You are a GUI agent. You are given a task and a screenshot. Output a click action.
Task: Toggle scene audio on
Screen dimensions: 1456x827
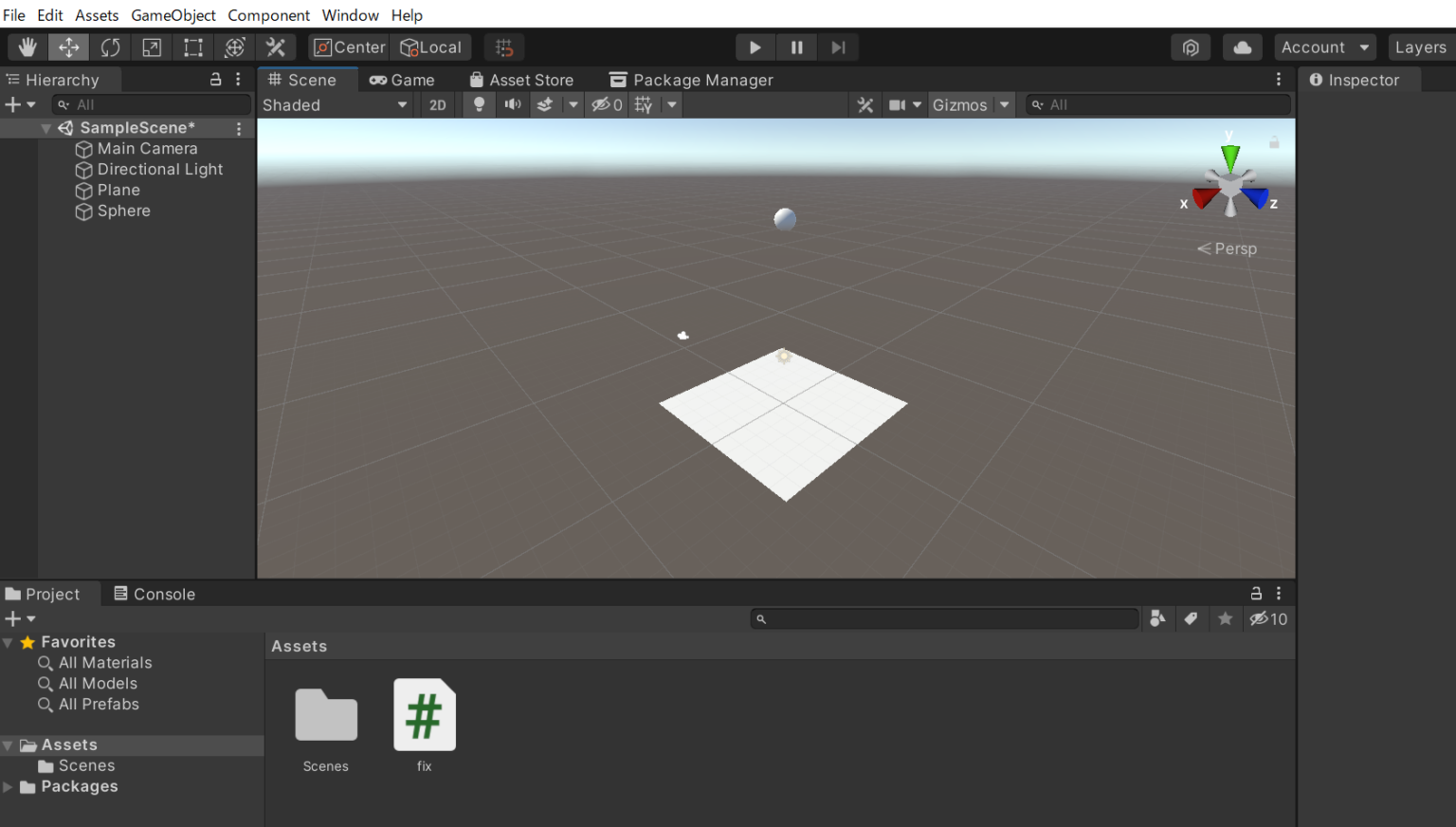513,104
